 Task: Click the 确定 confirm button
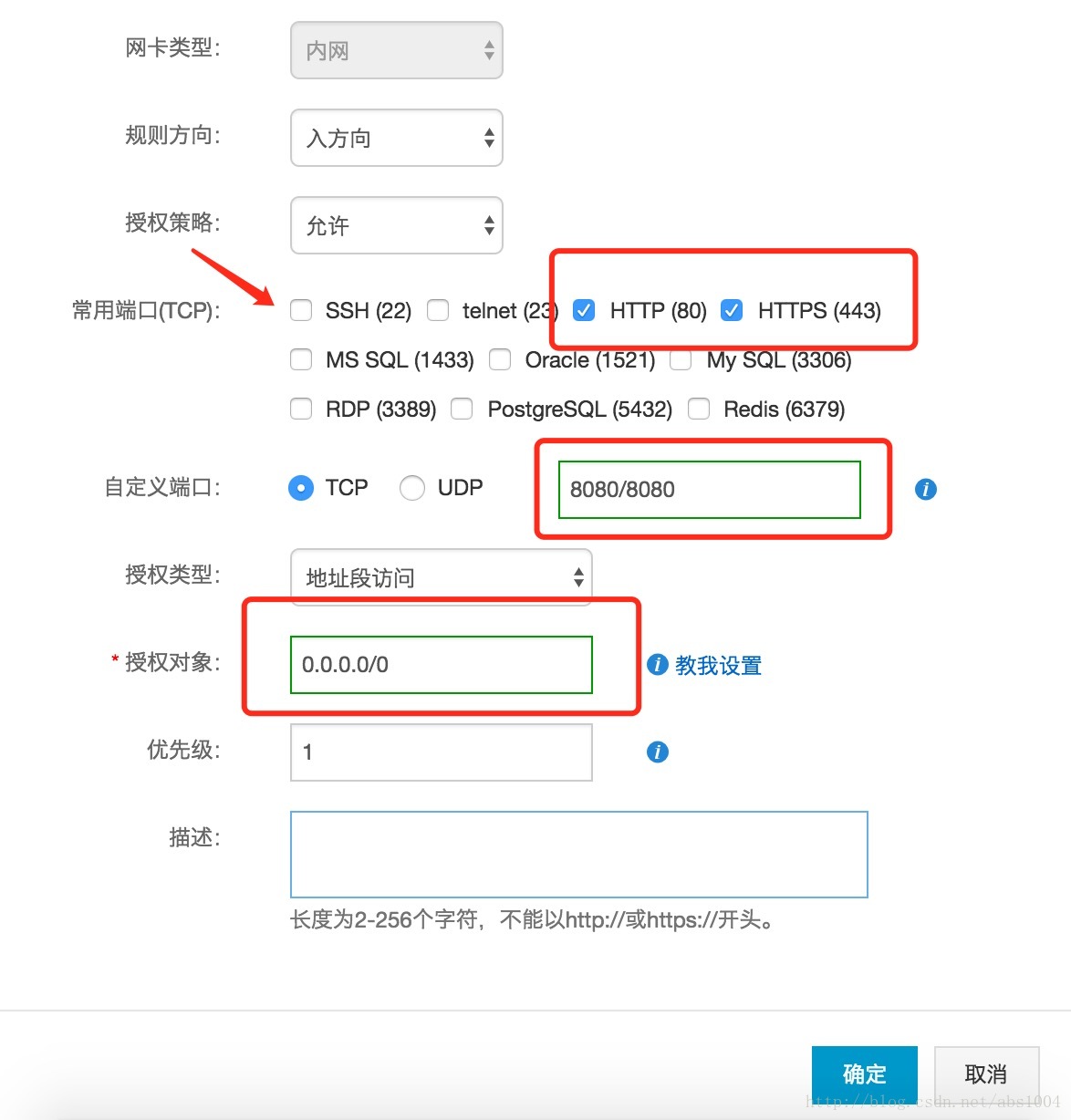coord(865,1074)
